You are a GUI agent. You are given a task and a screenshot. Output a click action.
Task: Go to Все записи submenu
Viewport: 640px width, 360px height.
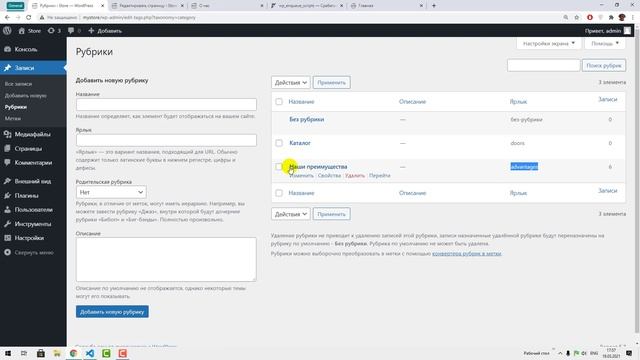tap(18, 84)
